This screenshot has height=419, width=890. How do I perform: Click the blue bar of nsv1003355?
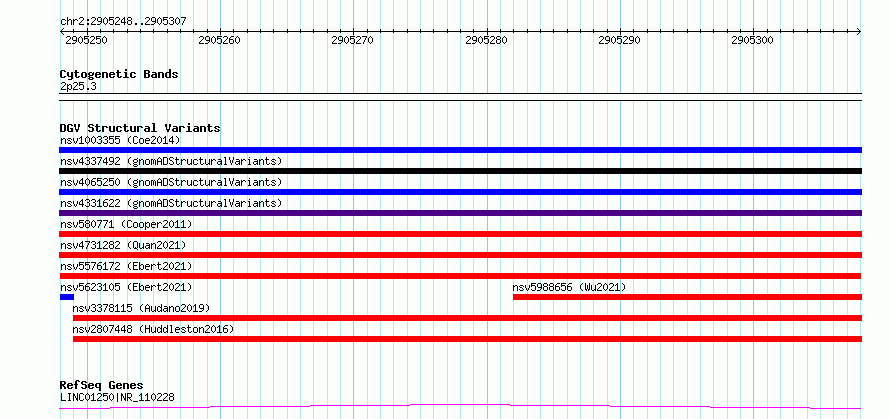click(x=460, y=150)
